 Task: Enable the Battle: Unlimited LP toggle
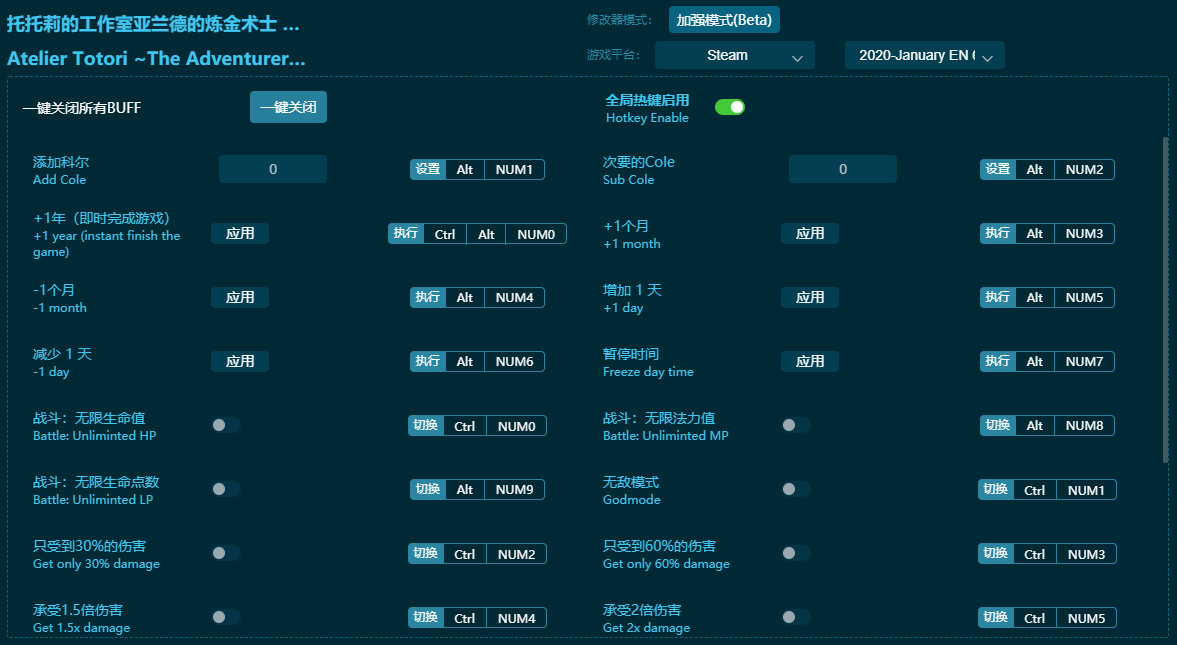(x=226, y=489)
